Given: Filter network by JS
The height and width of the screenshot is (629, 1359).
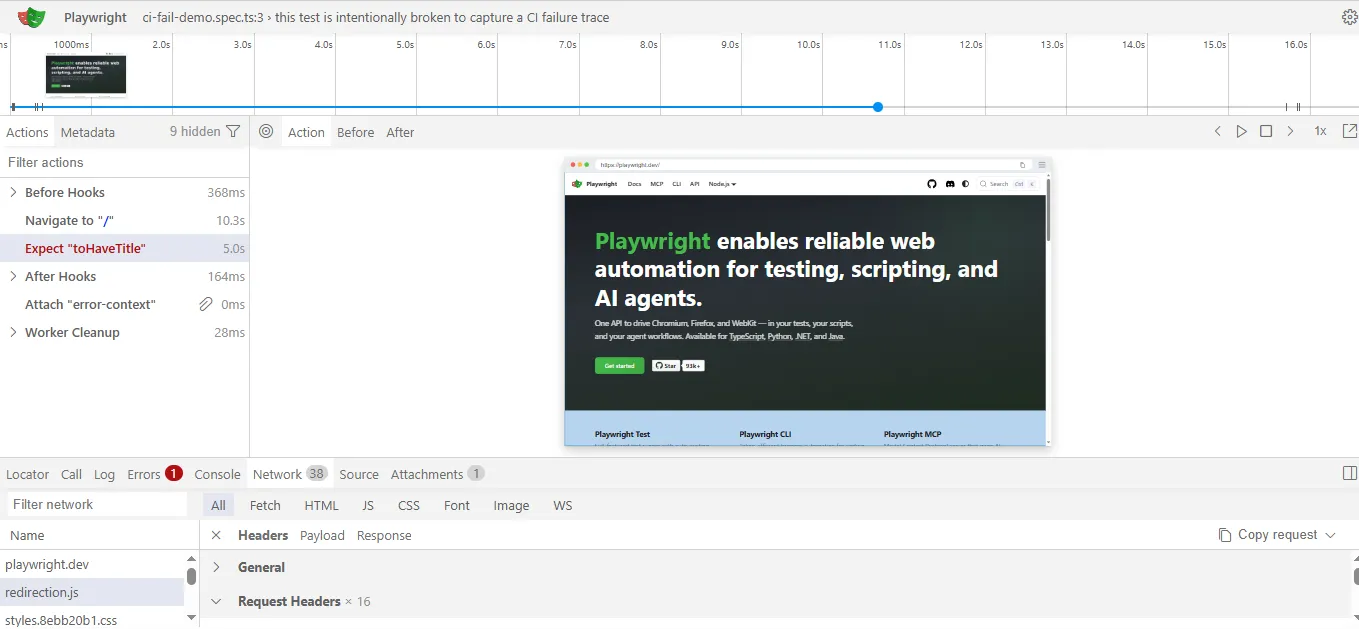Looking at the screenshot, I should pyautogui.click(x=368, y=505).
